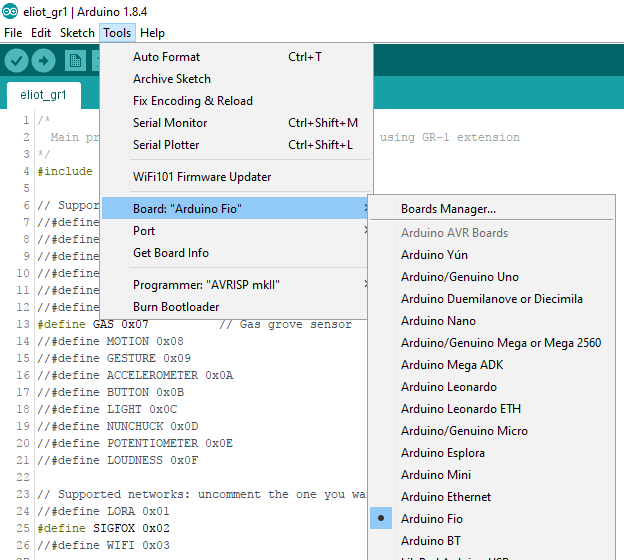
Task: Select the eliot_gr1 sketch tab
Action: [43, 95]
